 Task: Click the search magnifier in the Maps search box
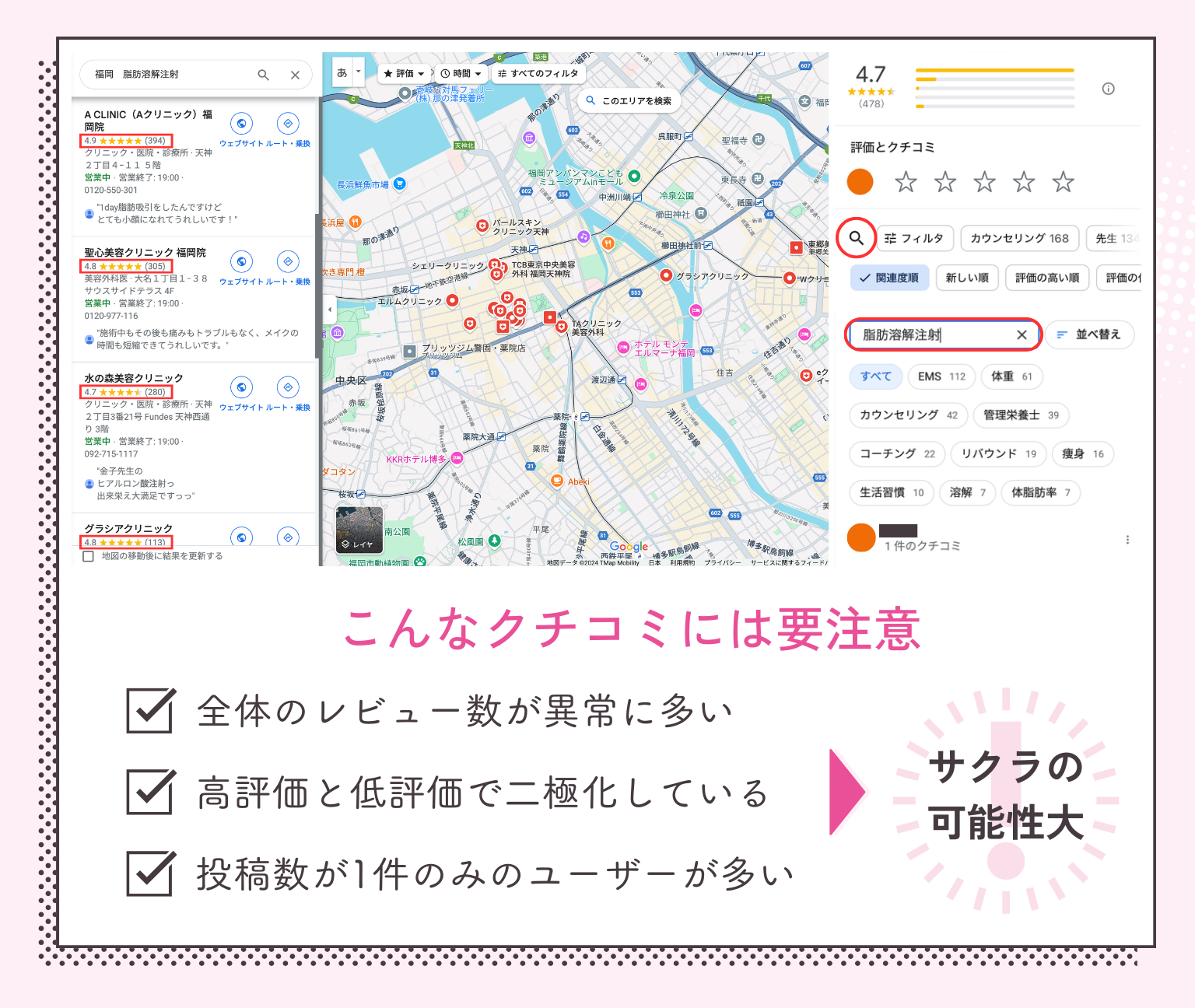263,75
